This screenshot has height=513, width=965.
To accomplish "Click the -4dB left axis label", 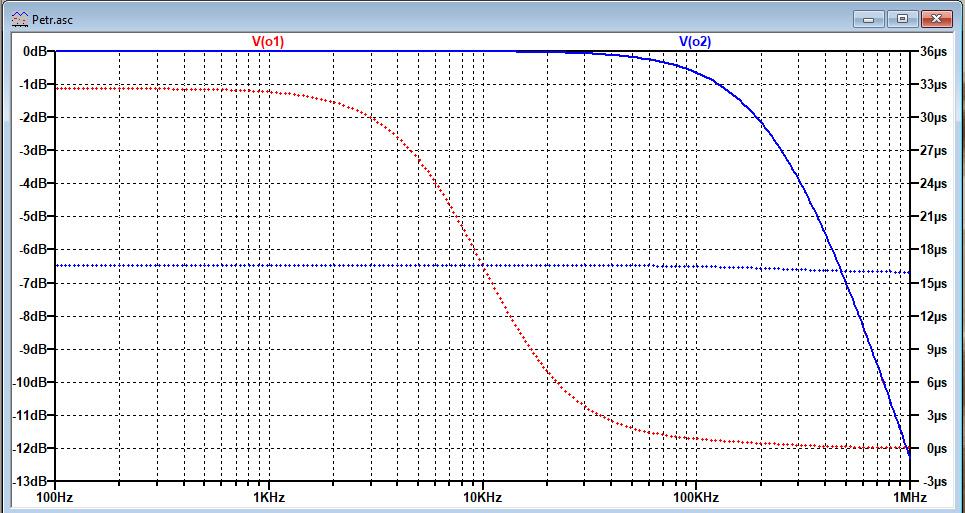I will (x=31, y=184).
